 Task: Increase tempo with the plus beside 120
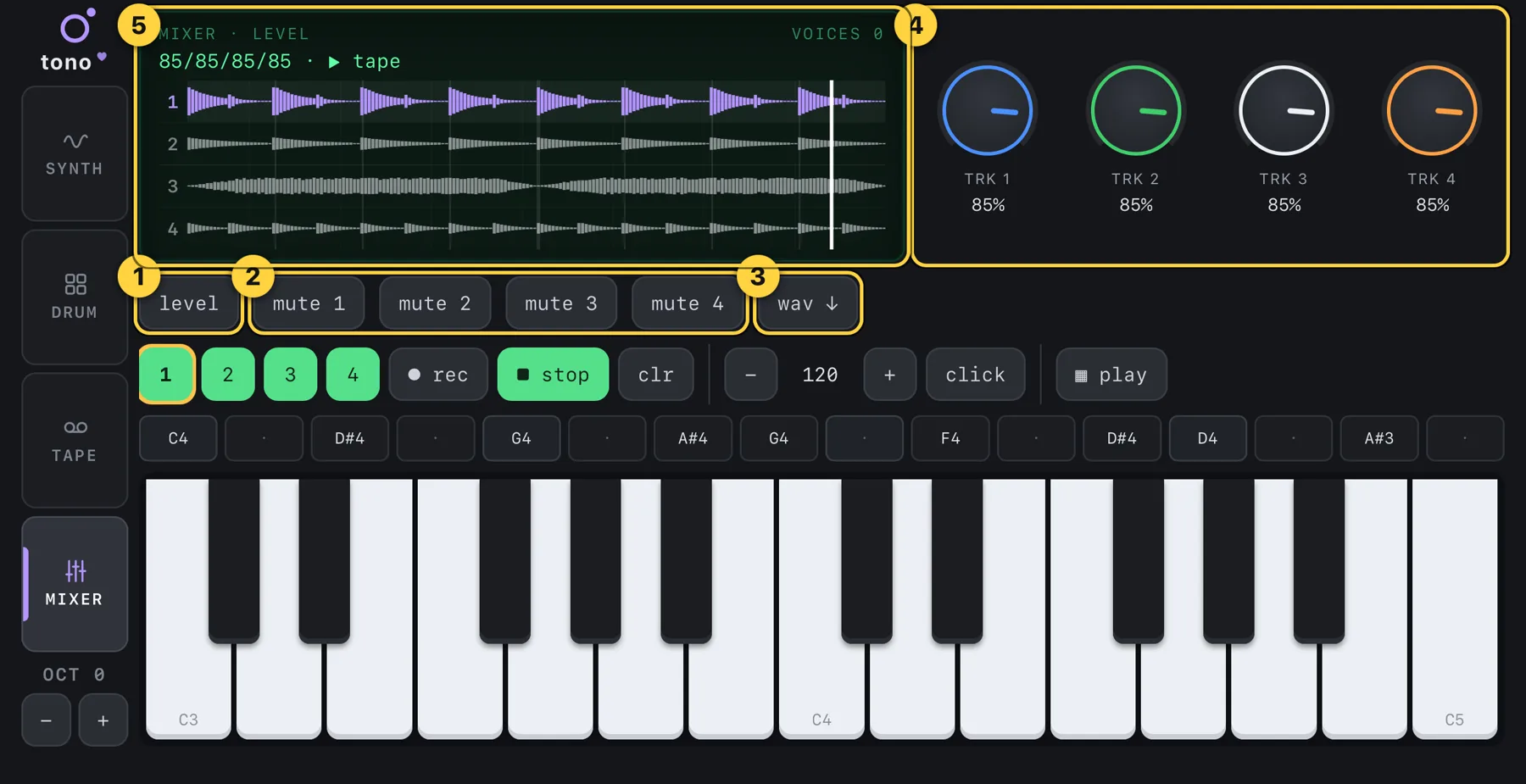890,375
